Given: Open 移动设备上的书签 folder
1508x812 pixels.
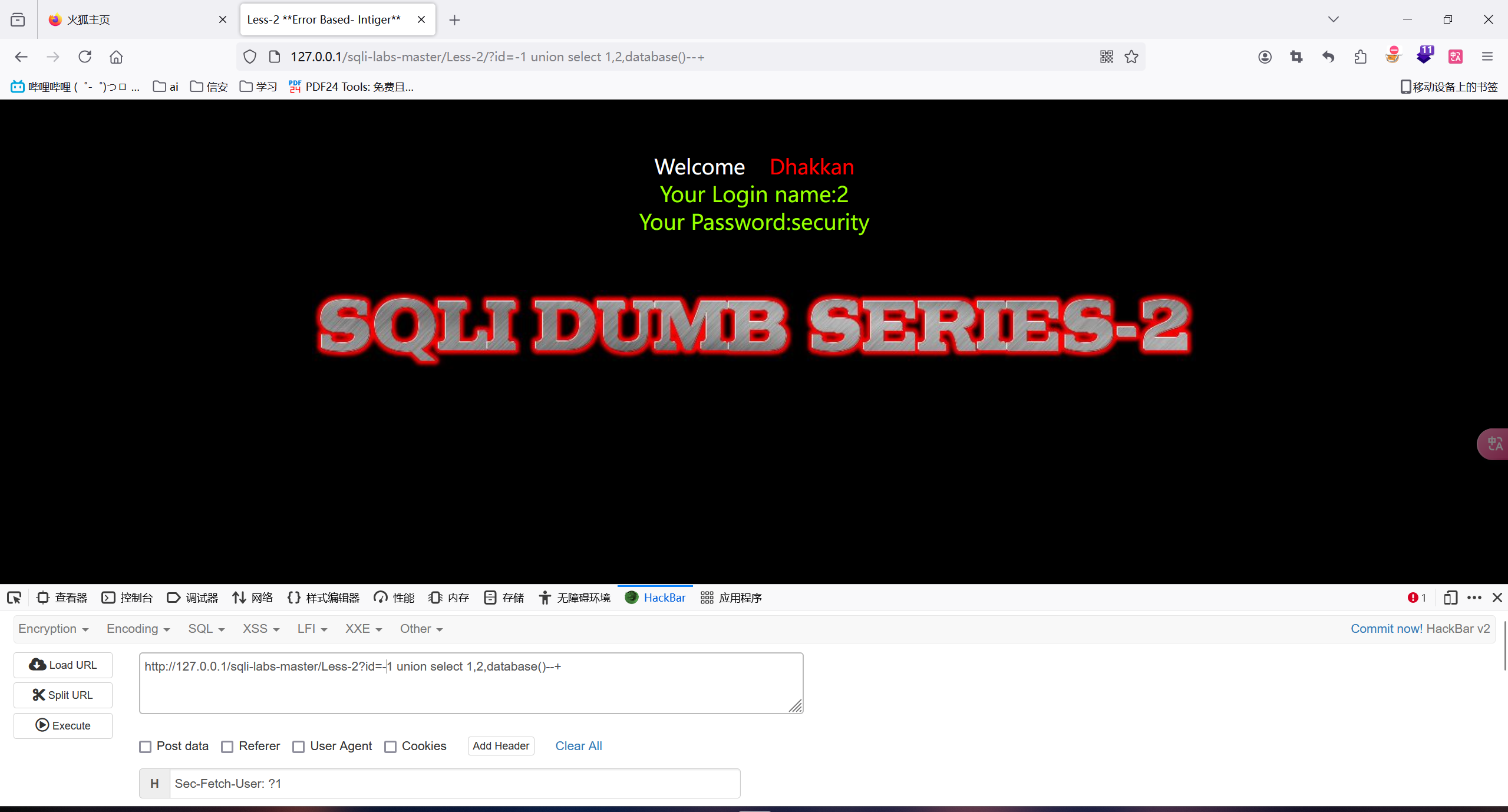Looking at the screenshot, I should [1449, 87].
